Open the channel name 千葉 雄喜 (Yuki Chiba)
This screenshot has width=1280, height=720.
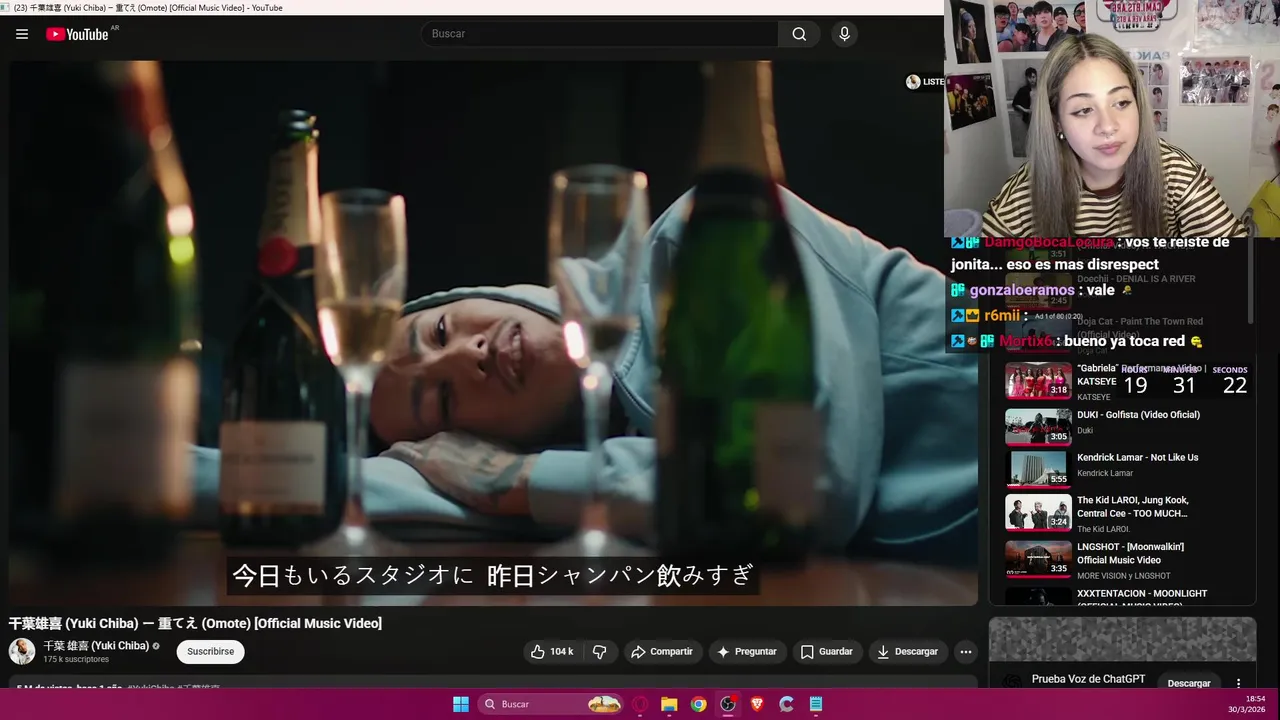click(x=96, y=646)
